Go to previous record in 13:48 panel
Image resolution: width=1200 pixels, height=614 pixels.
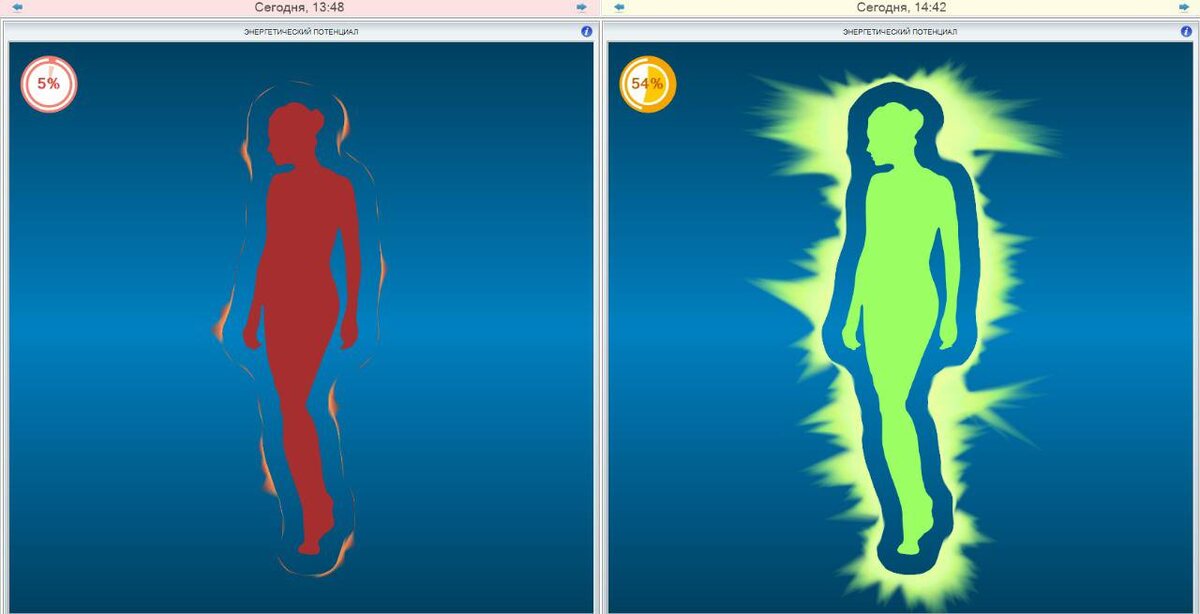pos(18,7)
